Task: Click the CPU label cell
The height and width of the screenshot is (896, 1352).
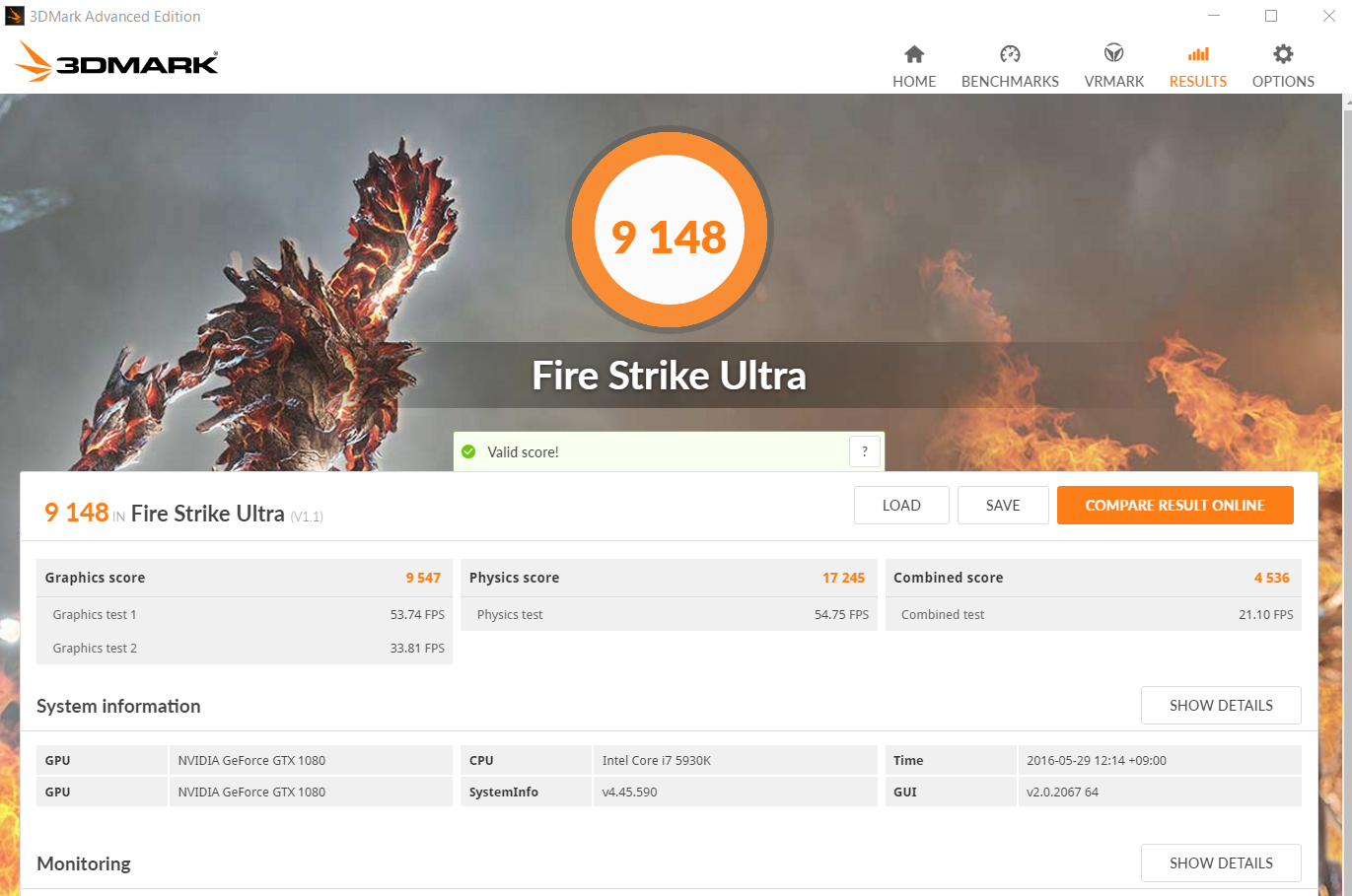Action: point(526,760)
